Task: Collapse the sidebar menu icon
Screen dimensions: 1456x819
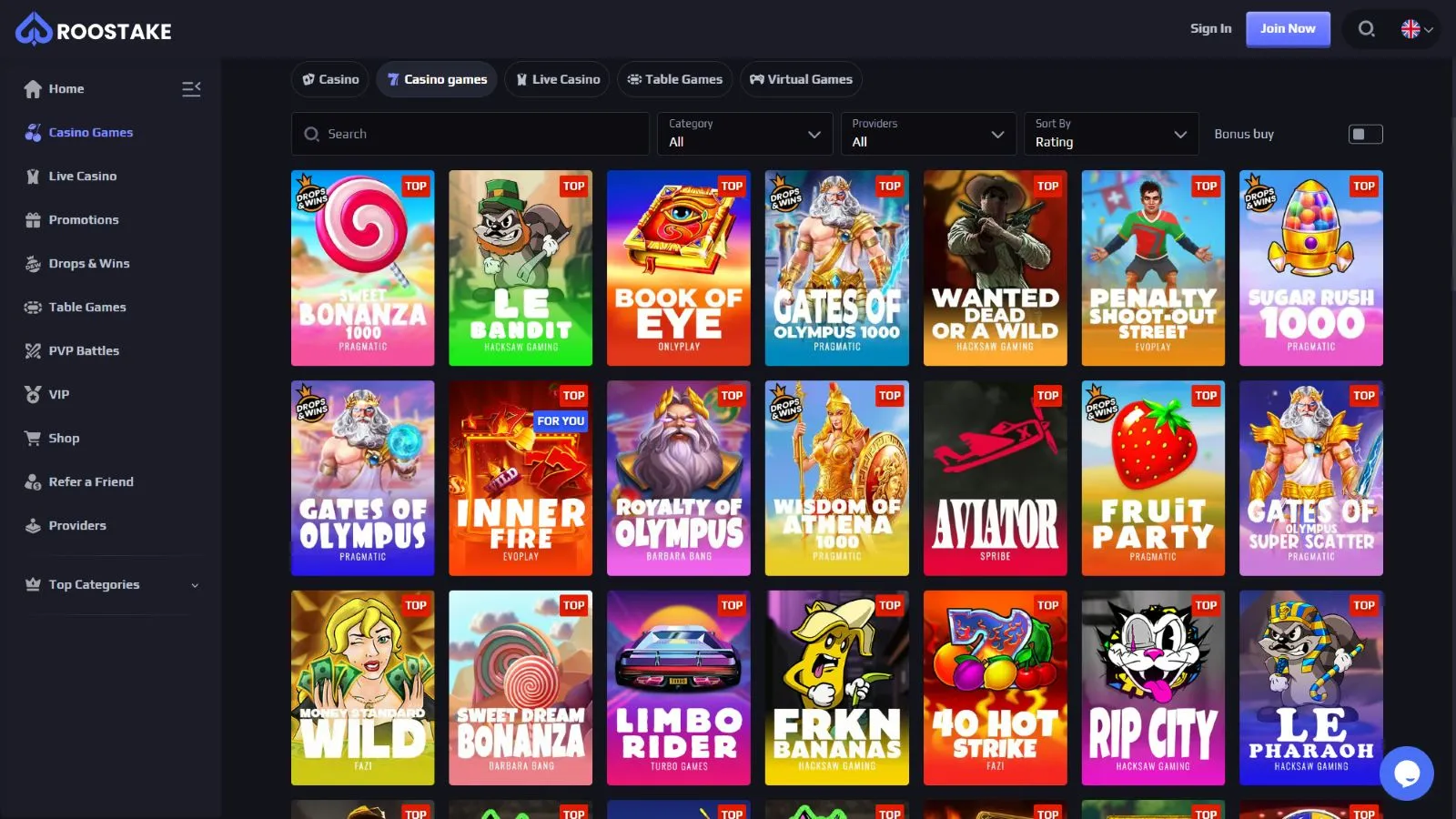Action: pyautogui.click(x=191, y=89)
